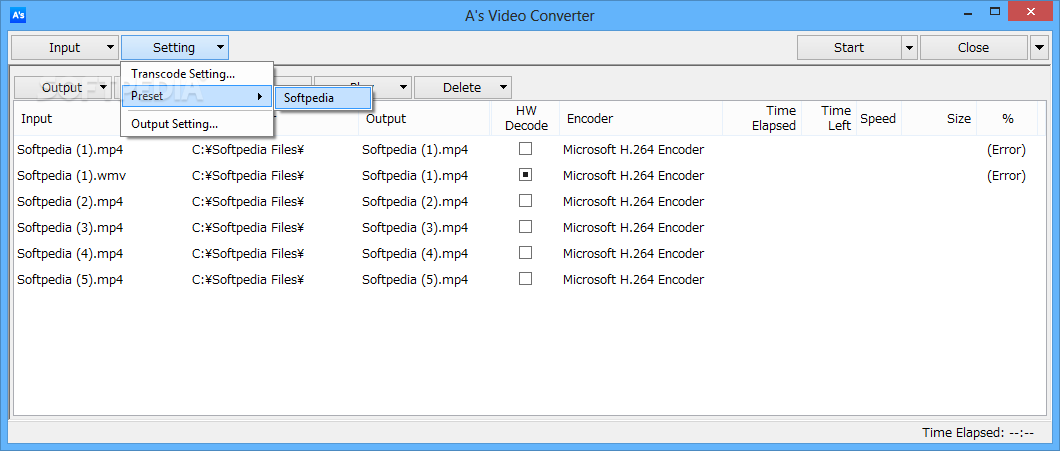Viewport: 1060px width, 451px height.
Task: Select input file Softpedia (4).mp4
Action: pos(70,254)
